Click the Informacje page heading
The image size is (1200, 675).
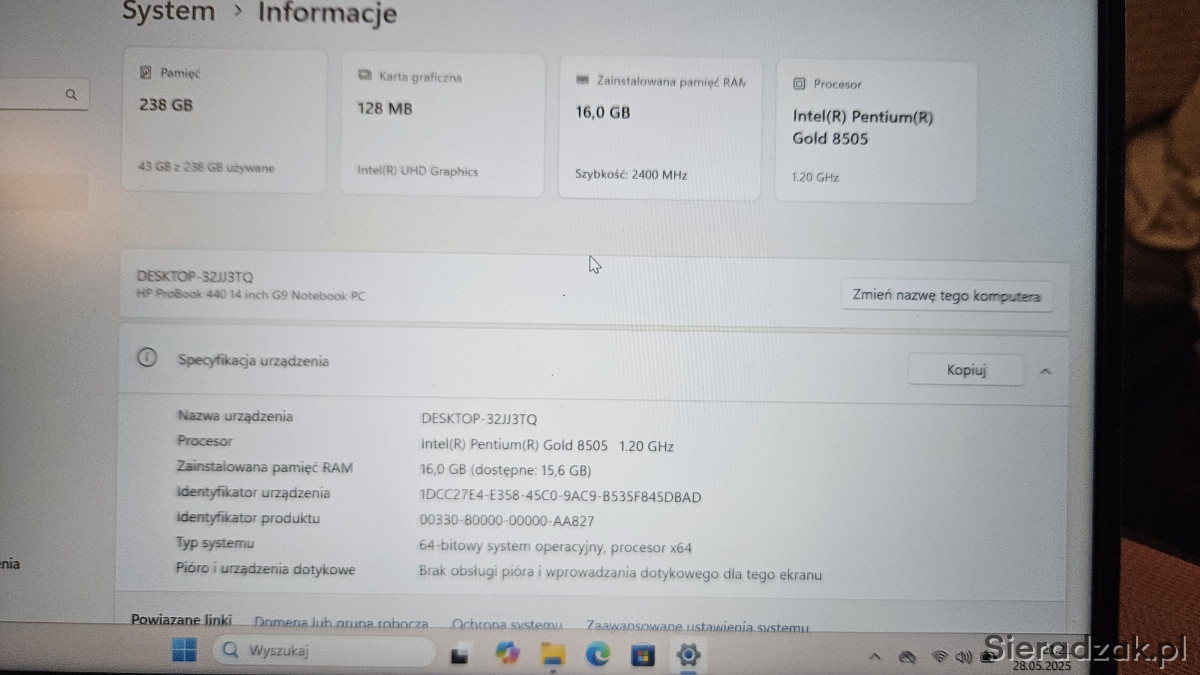(x=327, y=13)
